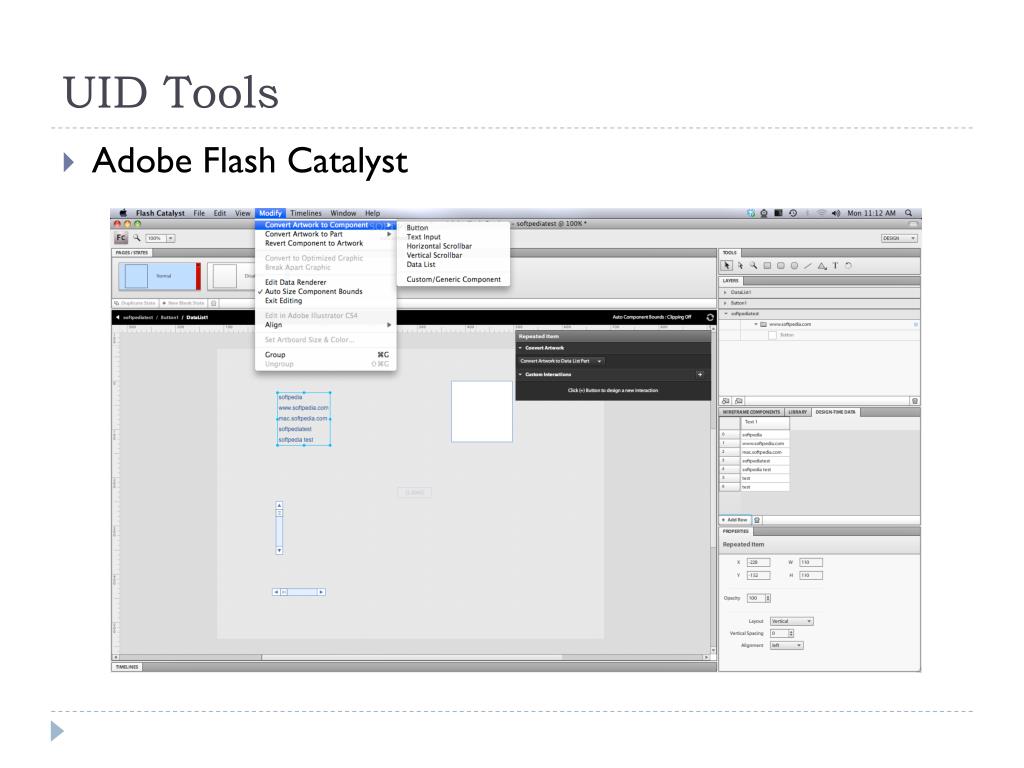The height and width of the screenshot is (768, 1024).
Task: Open the Layout Vertical dropdown
Action: 792,621
